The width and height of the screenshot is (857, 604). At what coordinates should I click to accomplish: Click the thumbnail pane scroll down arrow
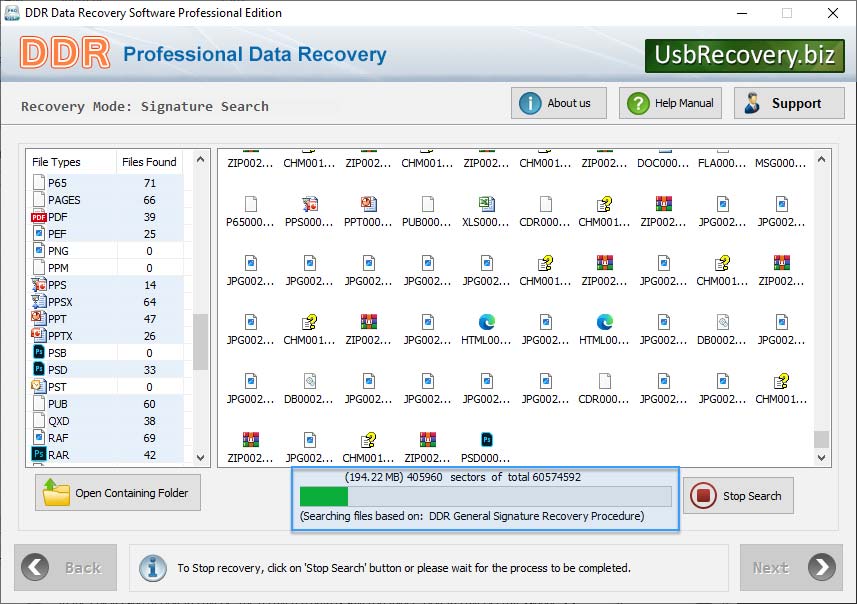(x=821, y=458)
